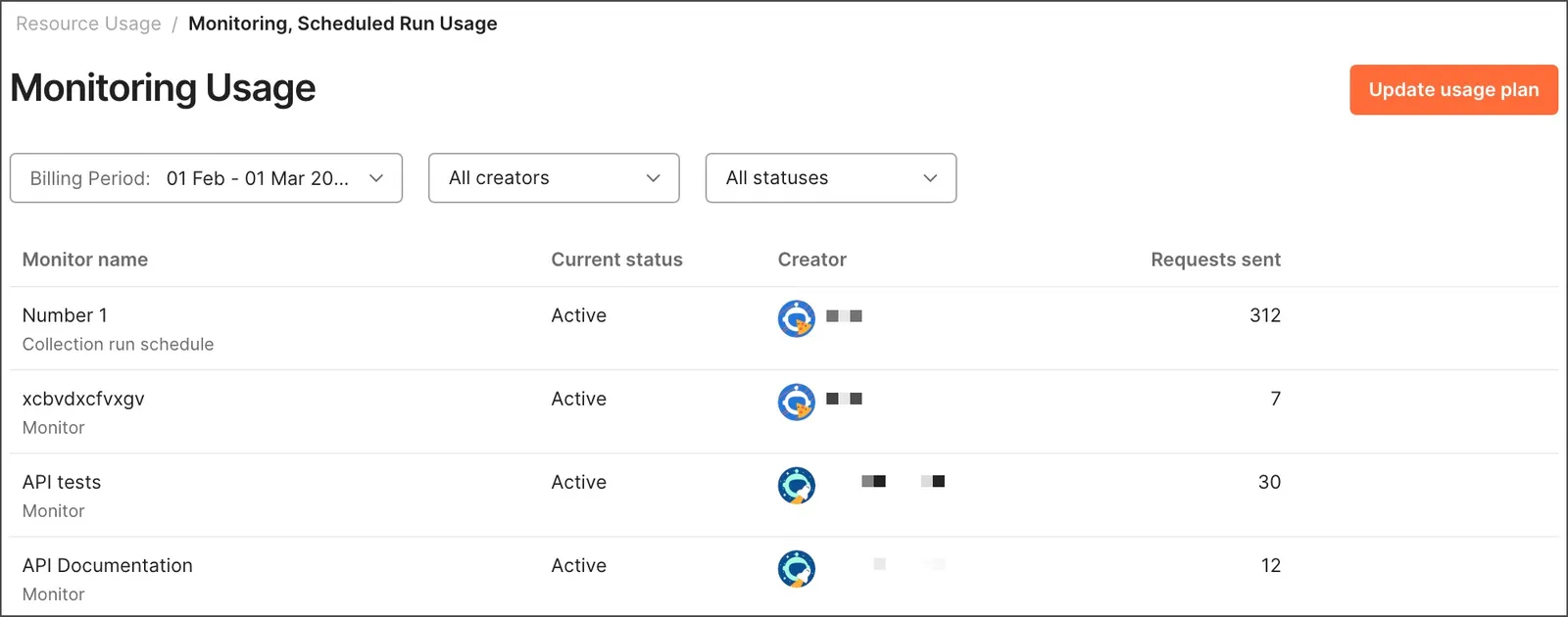Open the All creators filter dropdown
The height and width of the screenshot is (617, 1568).
[554, 178]
